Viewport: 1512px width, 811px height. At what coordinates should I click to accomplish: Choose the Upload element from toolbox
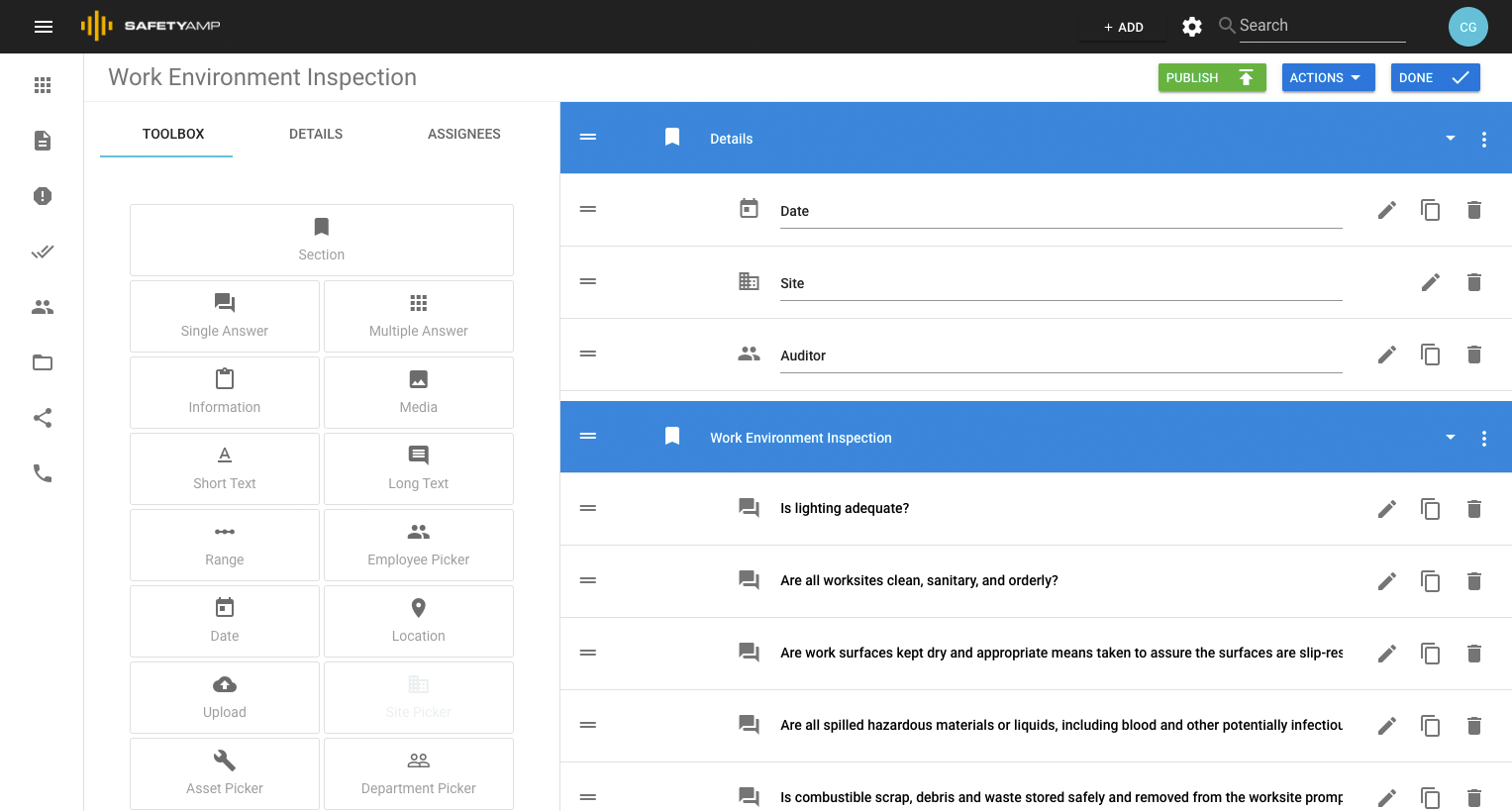(x=224, y=697)
